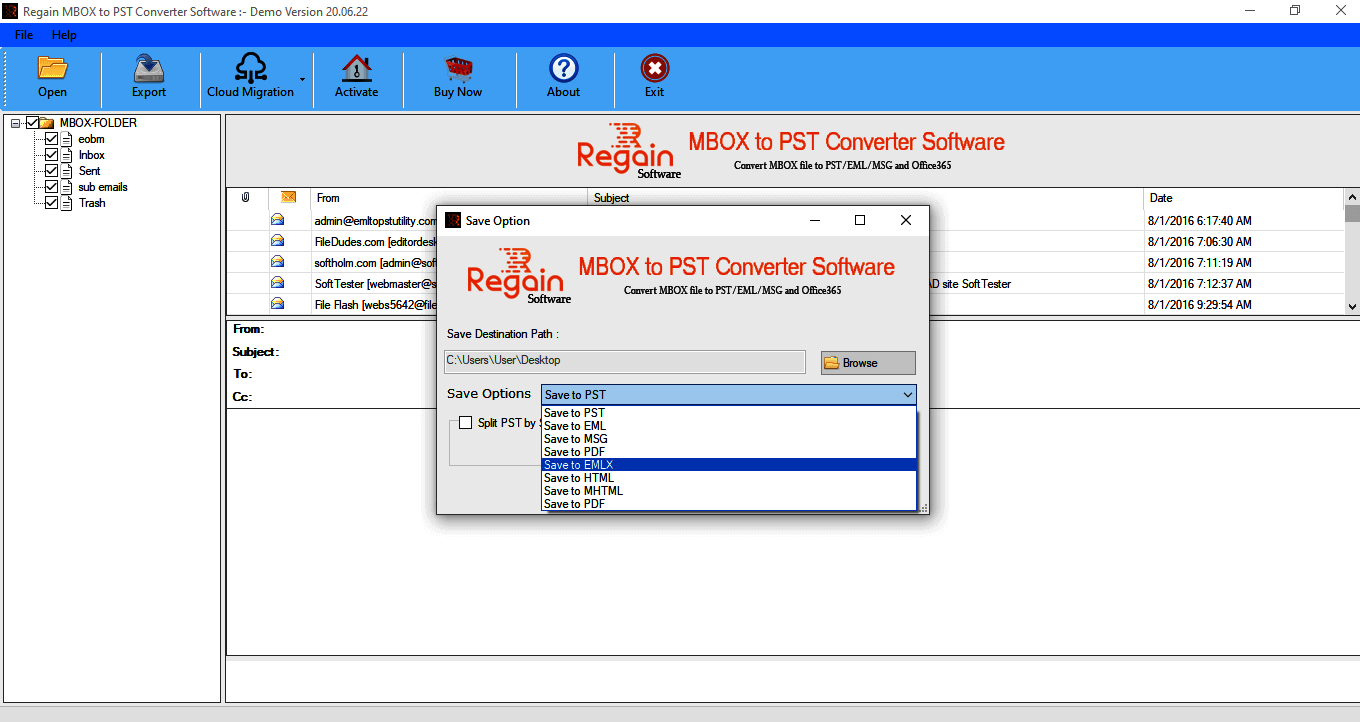Toggle the MBOX-FOLDER root checkbox
The height and width of the screenshot is (722, 1360).
(x=32, y=123)
